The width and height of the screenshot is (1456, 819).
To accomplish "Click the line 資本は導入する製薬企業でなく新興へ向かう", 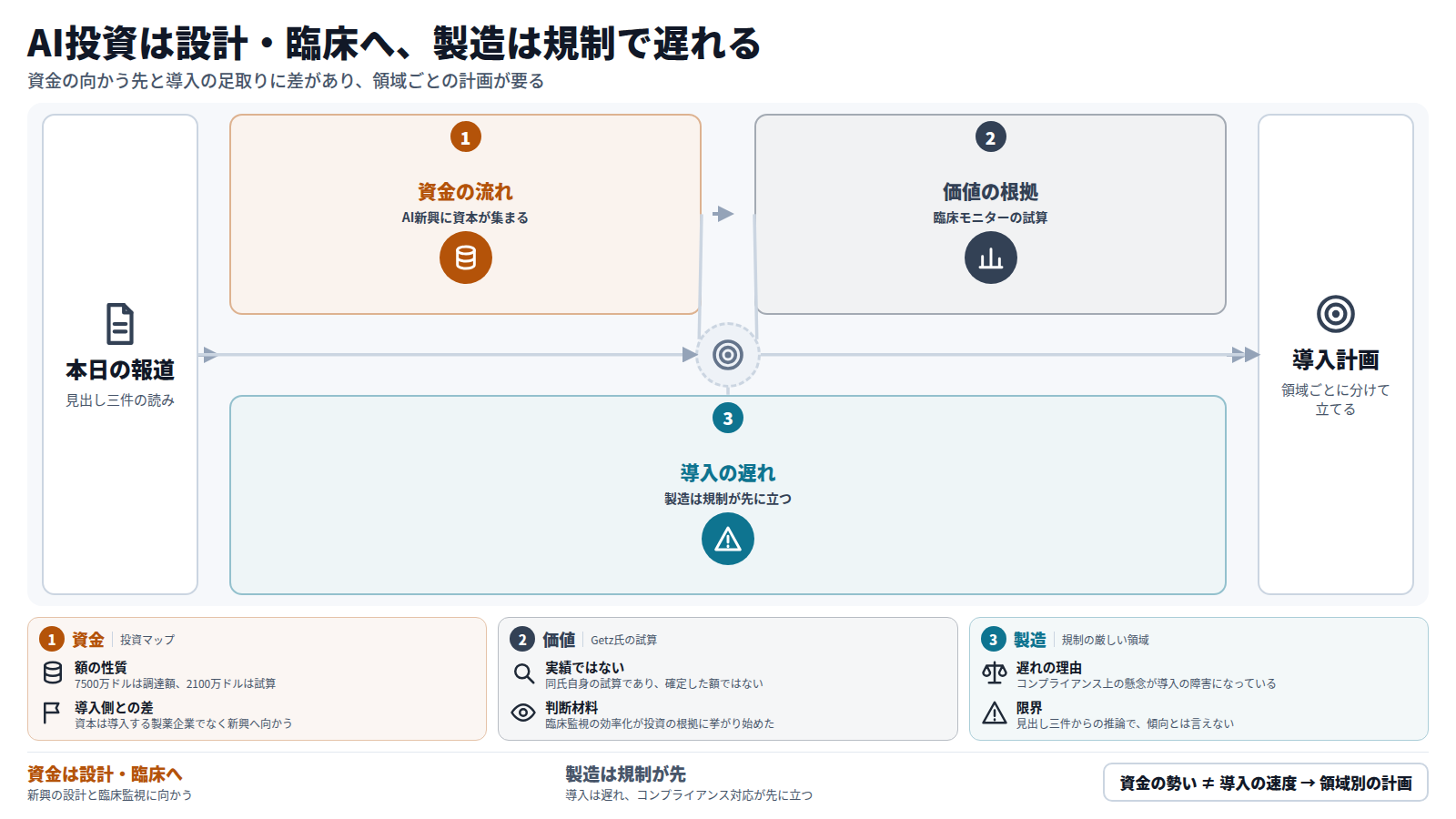I will 183,723.
